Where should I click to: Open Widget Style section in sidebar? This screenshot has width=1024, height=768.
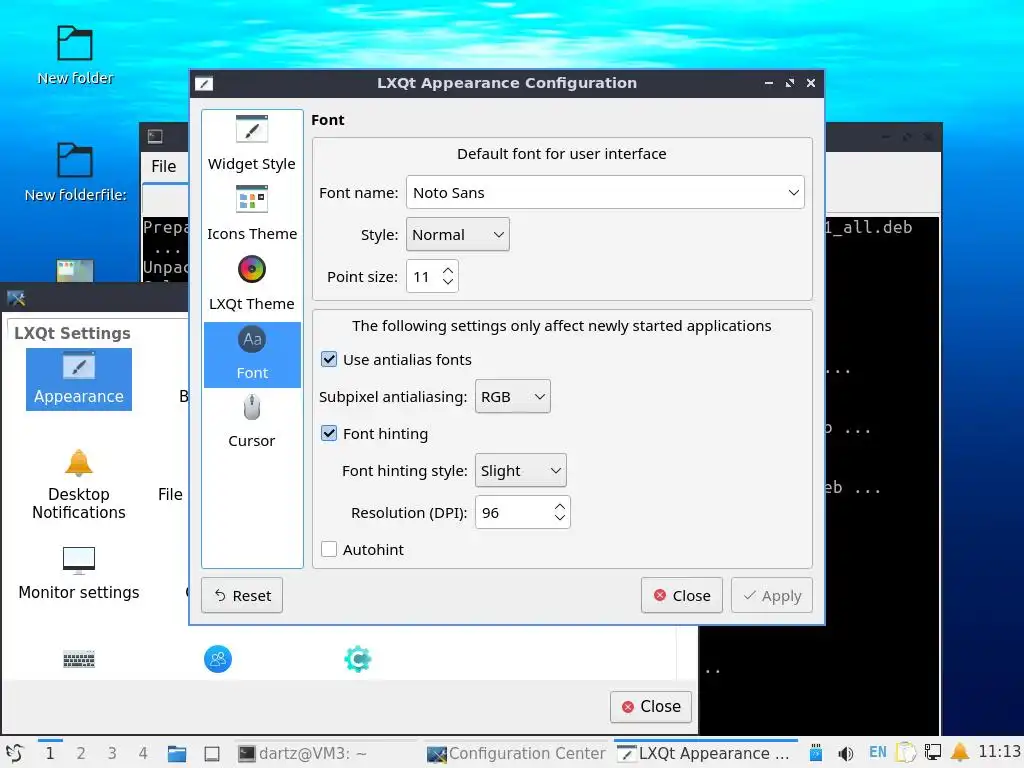click(x=251, y=144)
